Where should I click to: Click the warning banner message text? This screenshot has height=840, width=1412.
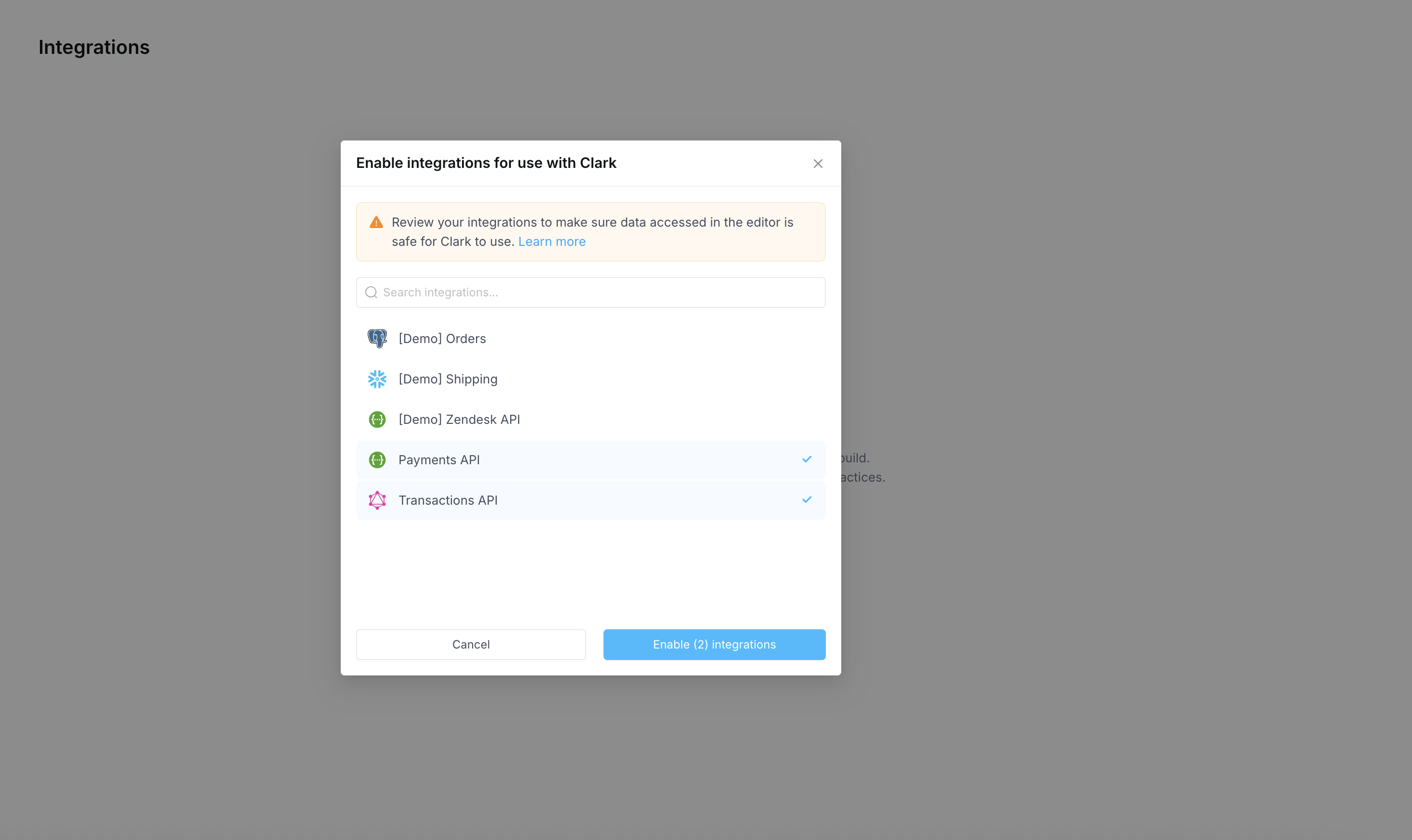point(591,231)
